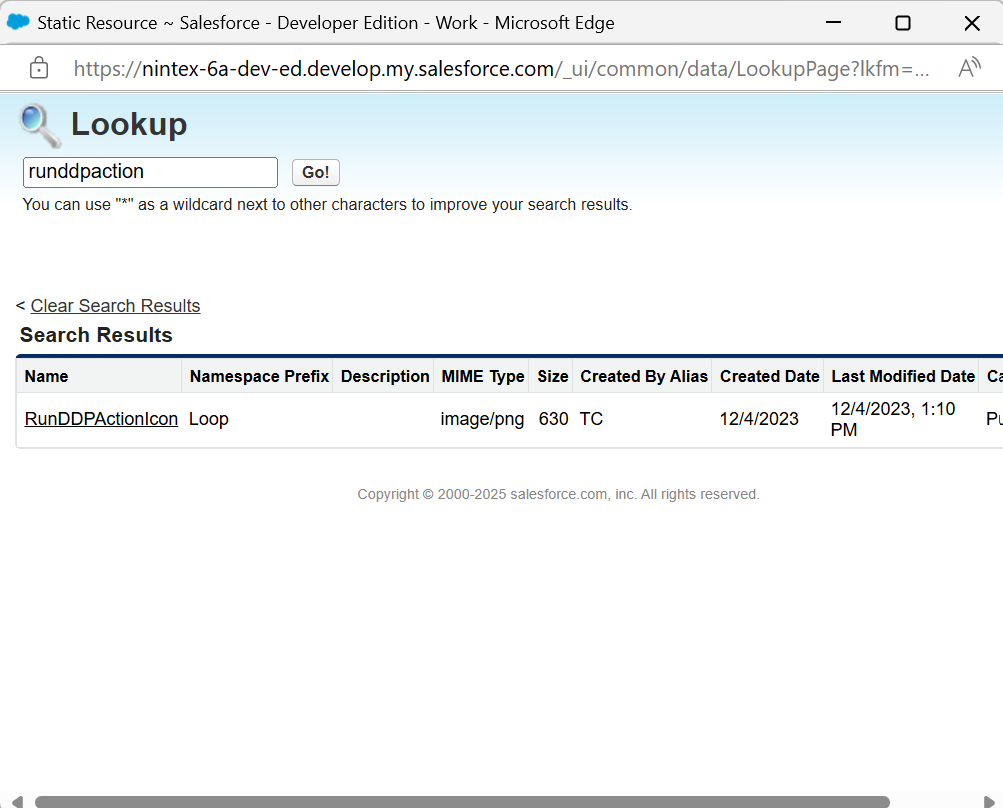Click the right arrow of horizontal scrollbar
Viewport: 1003px width, 808px height.
990,801
